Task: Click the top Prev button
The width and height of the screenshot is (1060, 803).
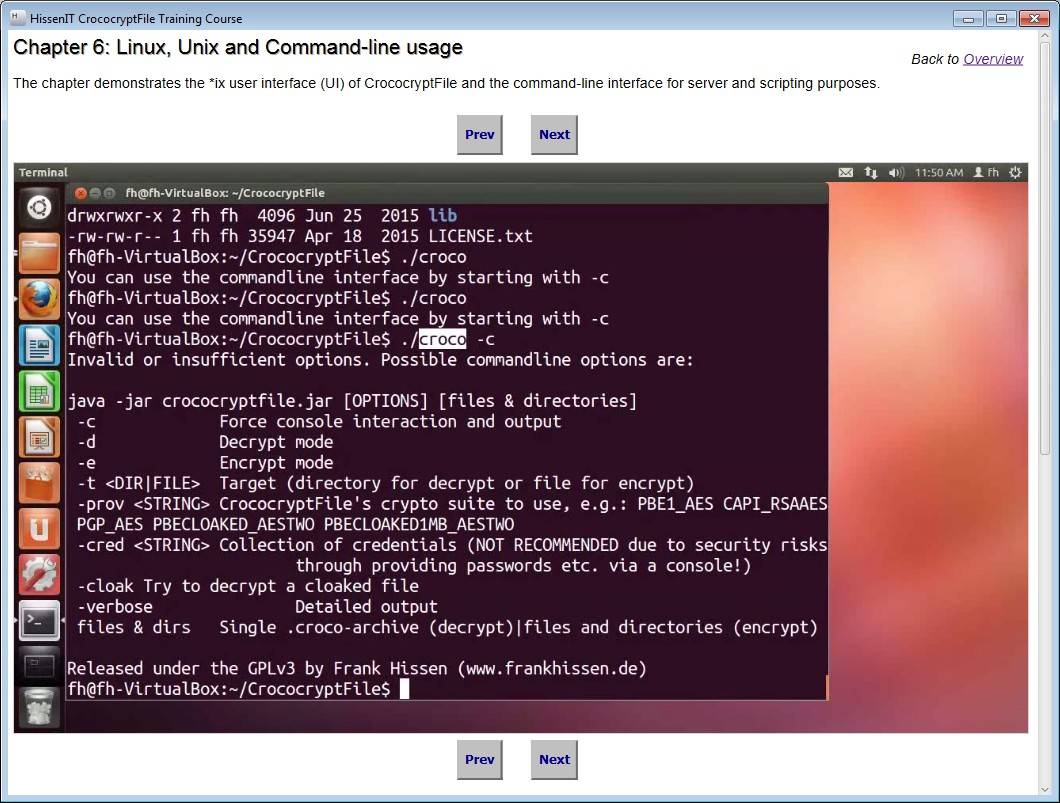Action: click(x=479, y=135)
